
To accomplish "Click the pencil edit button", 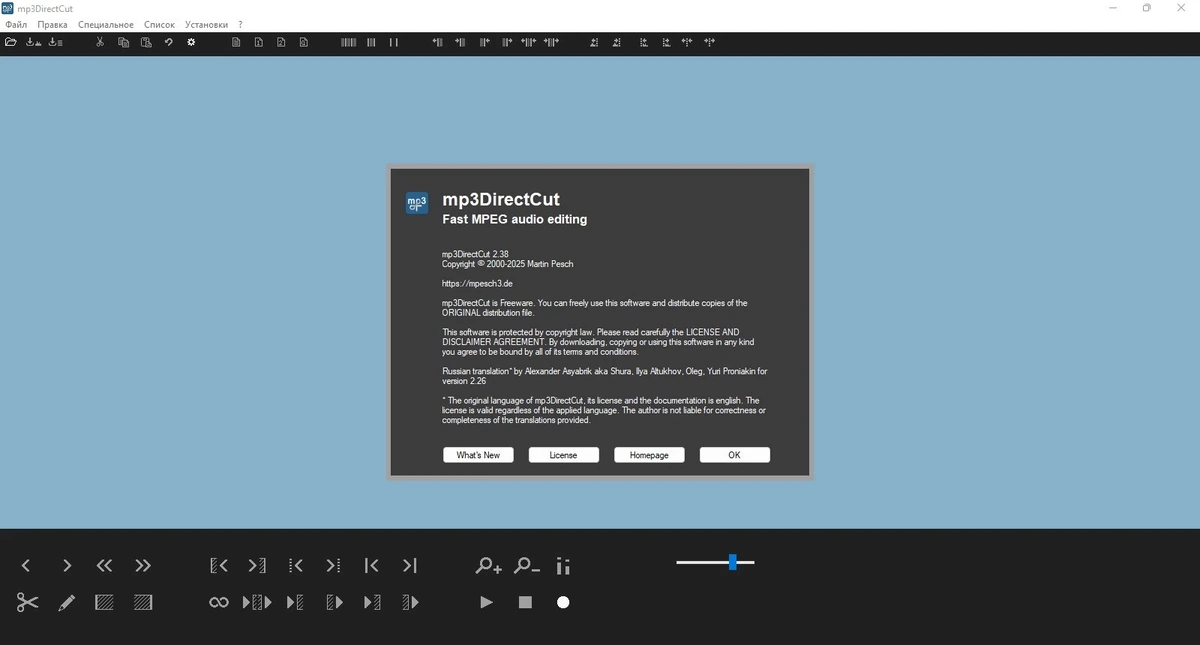I will 67,603.
